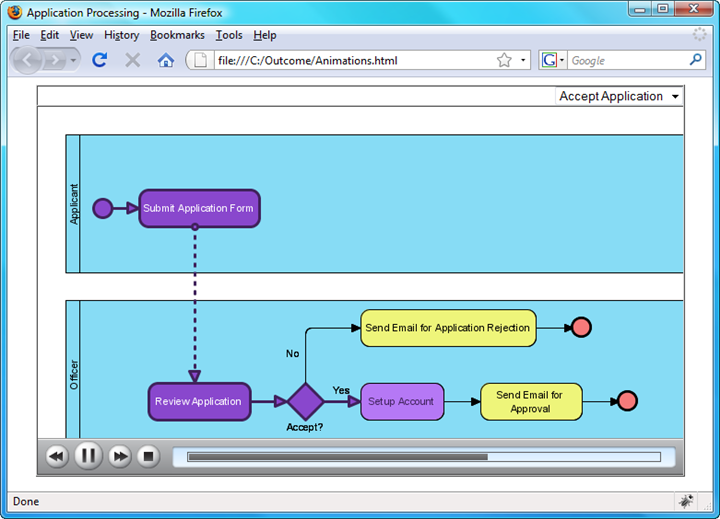Open the Accept Application path dropdown
This screenshot has width=720, height=519.
[619, 96]
